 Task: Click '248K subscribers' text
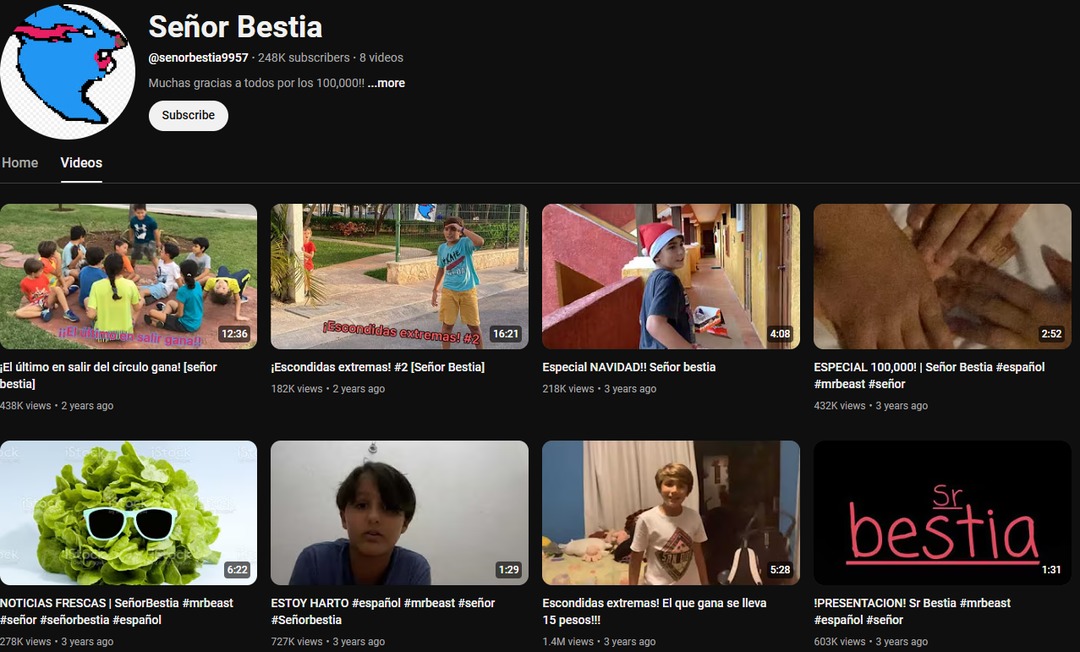tap(304, 58)
